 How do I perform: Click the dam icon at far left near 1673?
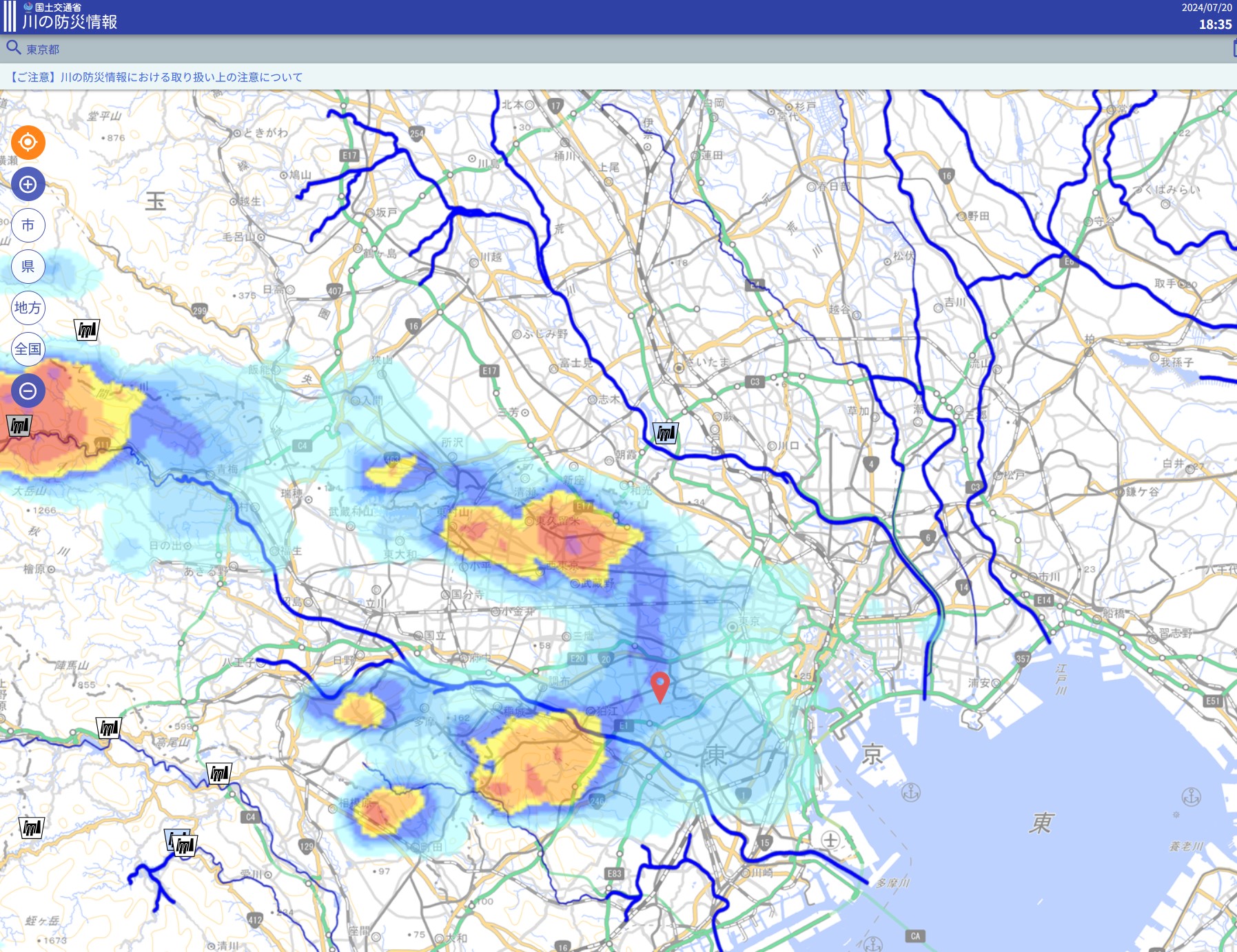pos(32,828)
